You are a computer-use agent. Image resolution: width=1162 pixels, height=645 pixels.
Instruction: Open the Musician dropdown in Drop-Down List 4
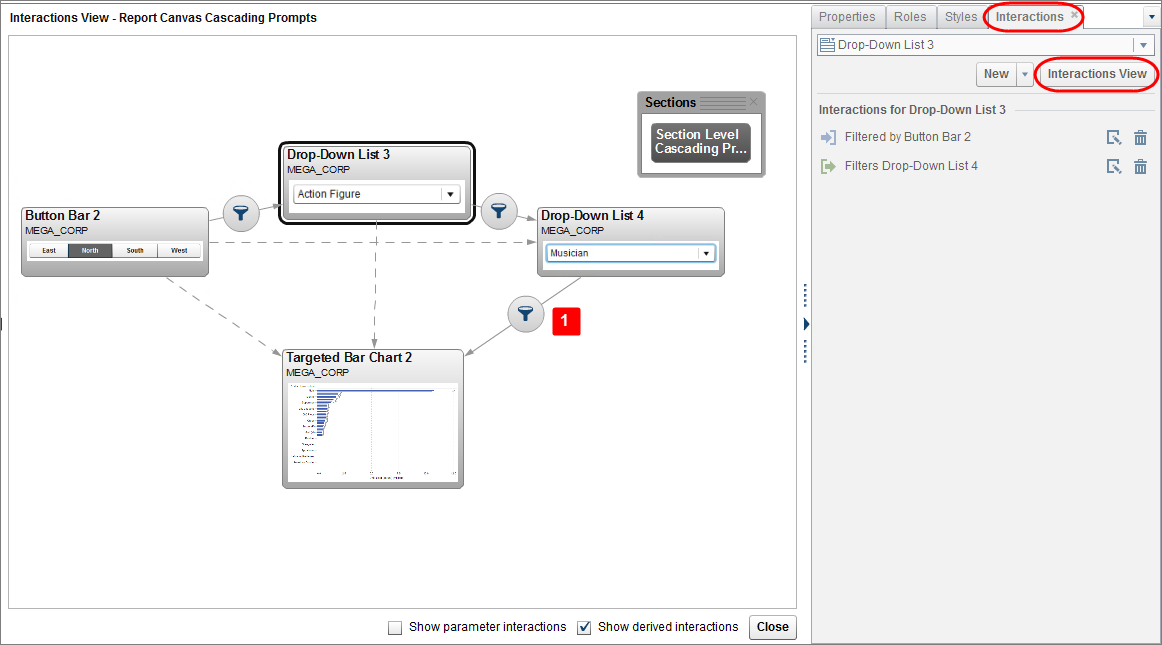point(708,253)
